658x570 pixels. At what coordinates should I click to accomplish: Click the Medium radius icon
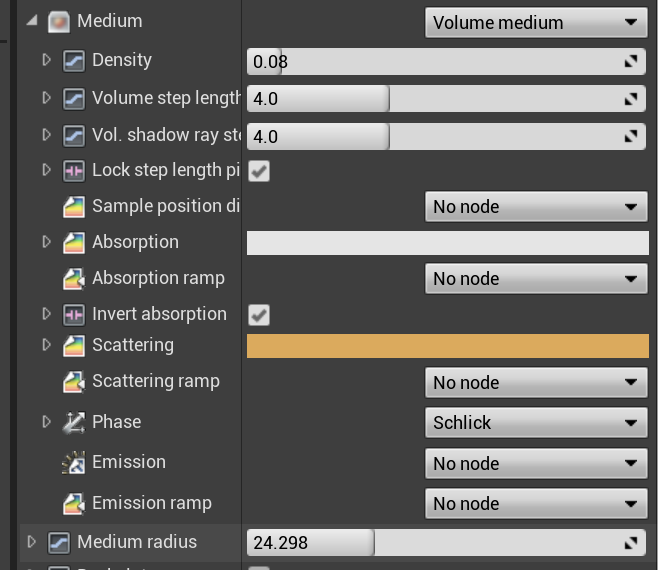(59, 542)
